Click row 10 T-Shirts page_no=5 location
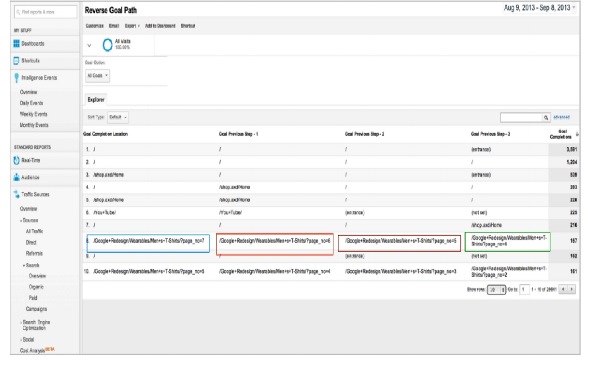Screen dimensions: 600x368 [x=148, y=271]
